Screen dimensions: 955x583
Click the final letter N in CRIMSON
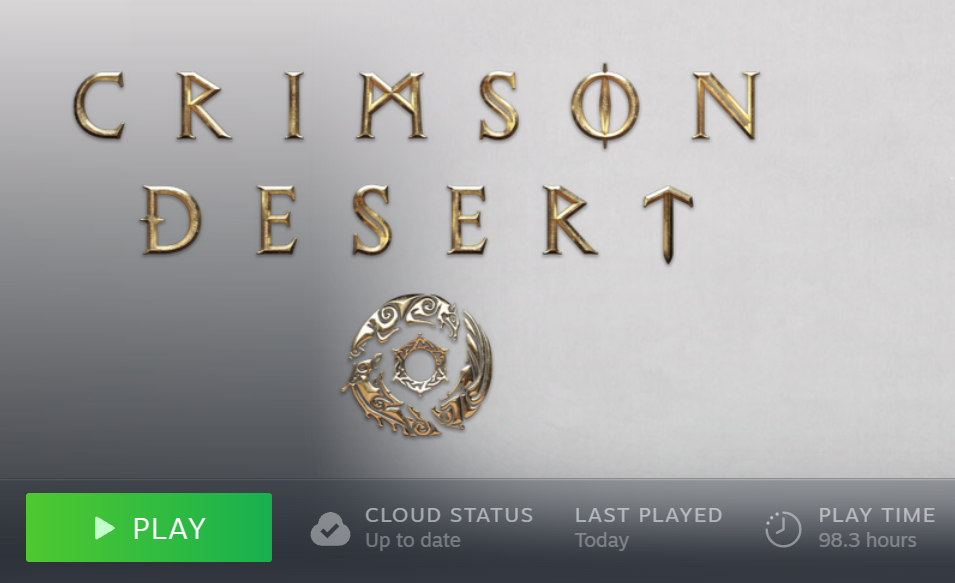tap(727, 105)
